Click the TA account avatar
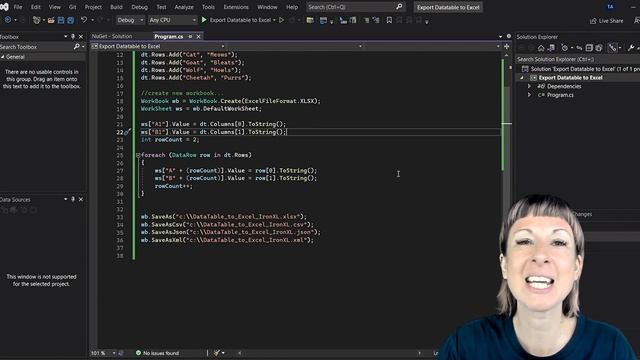The width and height of the screenshot is (640, 360). tap(611, 7)
